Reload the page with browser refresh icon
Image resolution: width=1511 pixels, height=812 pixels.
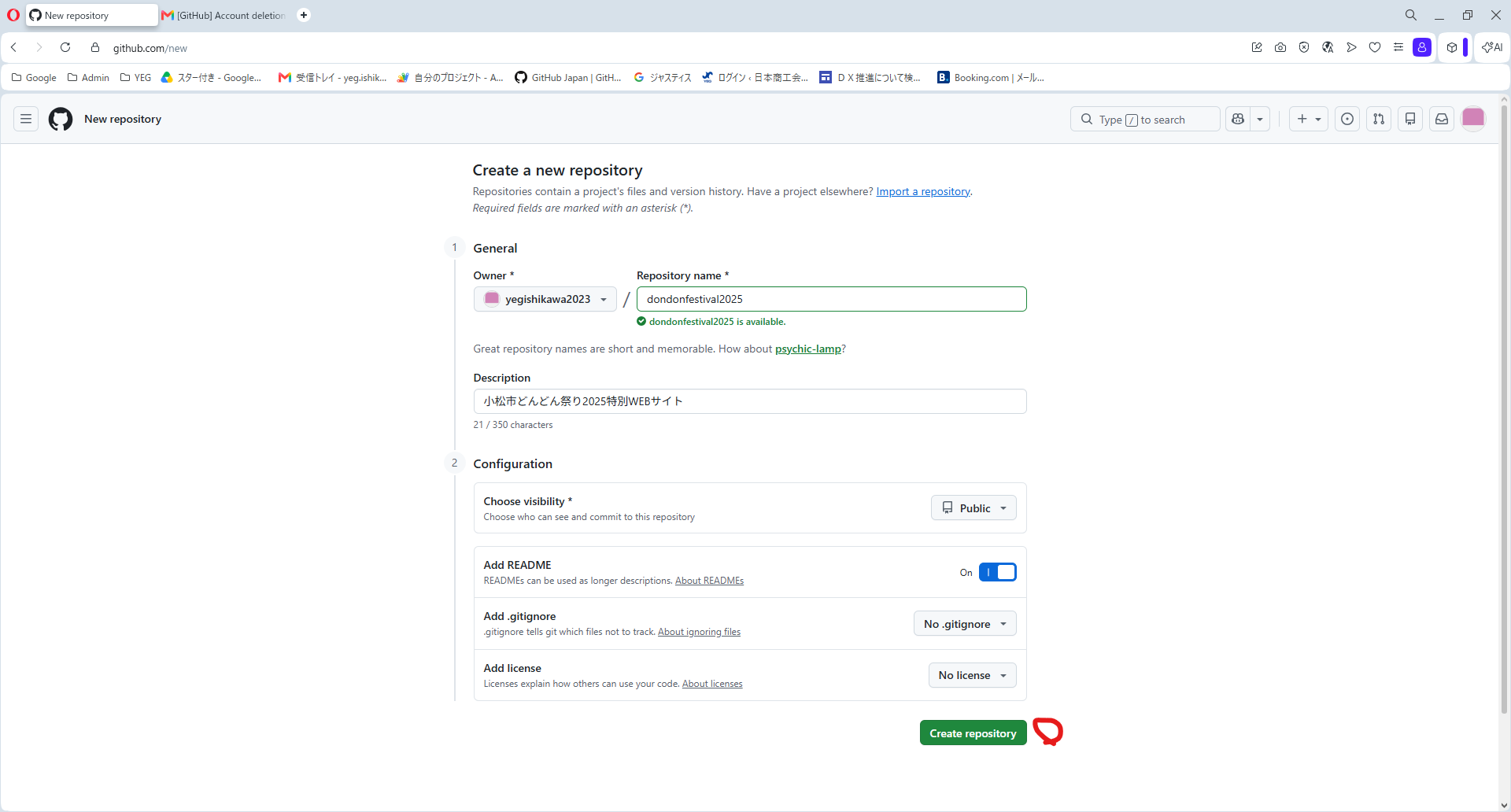coord(65,47)
